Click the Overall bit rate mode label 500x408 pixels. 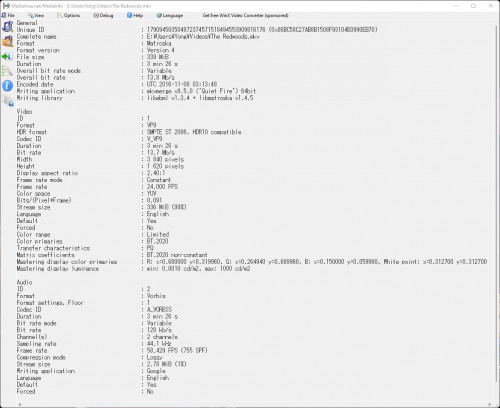(49, 71)
